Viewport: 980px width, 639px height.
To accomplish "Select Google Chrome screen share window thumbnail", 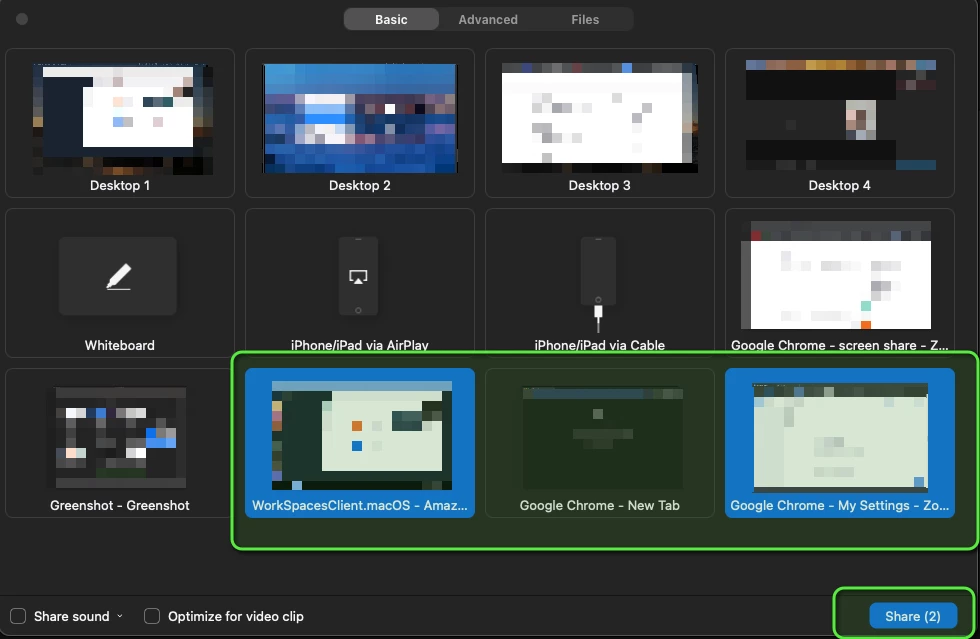I will [840, 283].
